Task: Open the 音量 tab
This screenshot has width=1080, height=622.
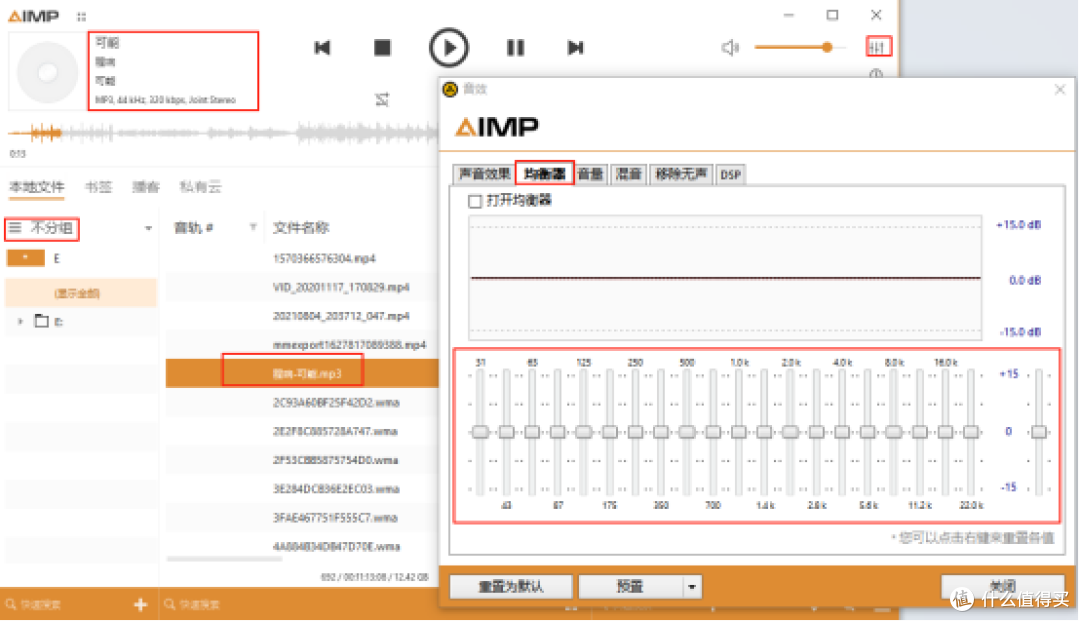Action: pos(590,174)
